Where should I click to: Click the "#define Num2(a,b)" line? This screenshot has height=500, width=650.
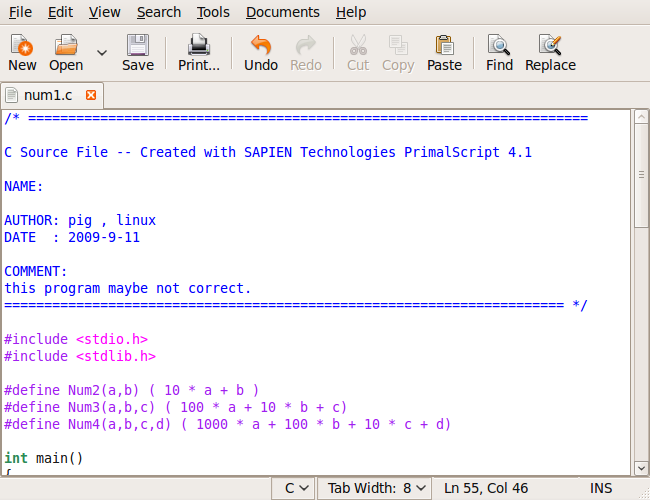(x=131, y=390)
